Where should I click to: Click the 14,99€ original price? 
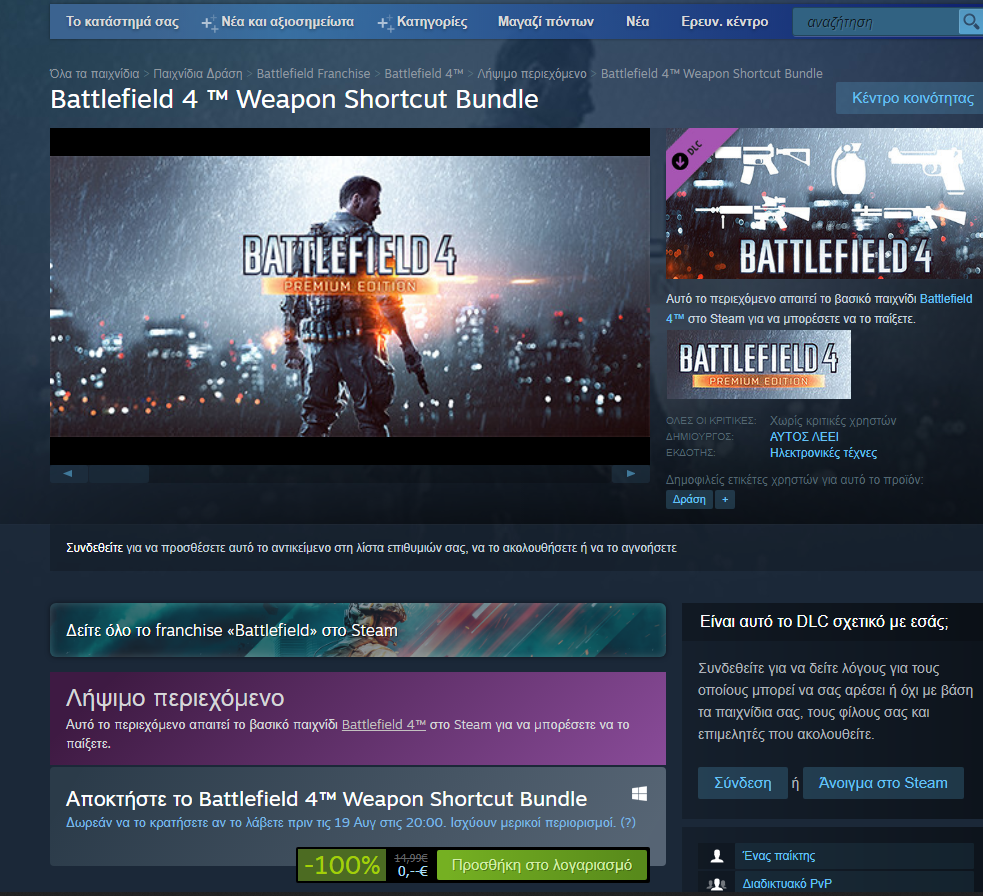click(411, 858)
